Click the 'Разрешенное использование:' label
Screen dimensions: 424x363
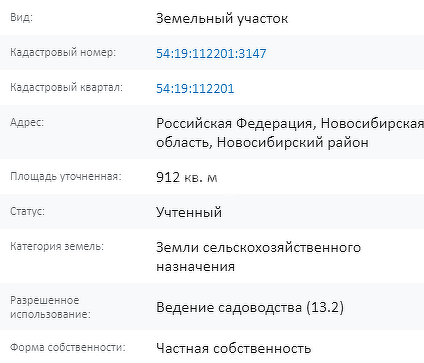50,307
